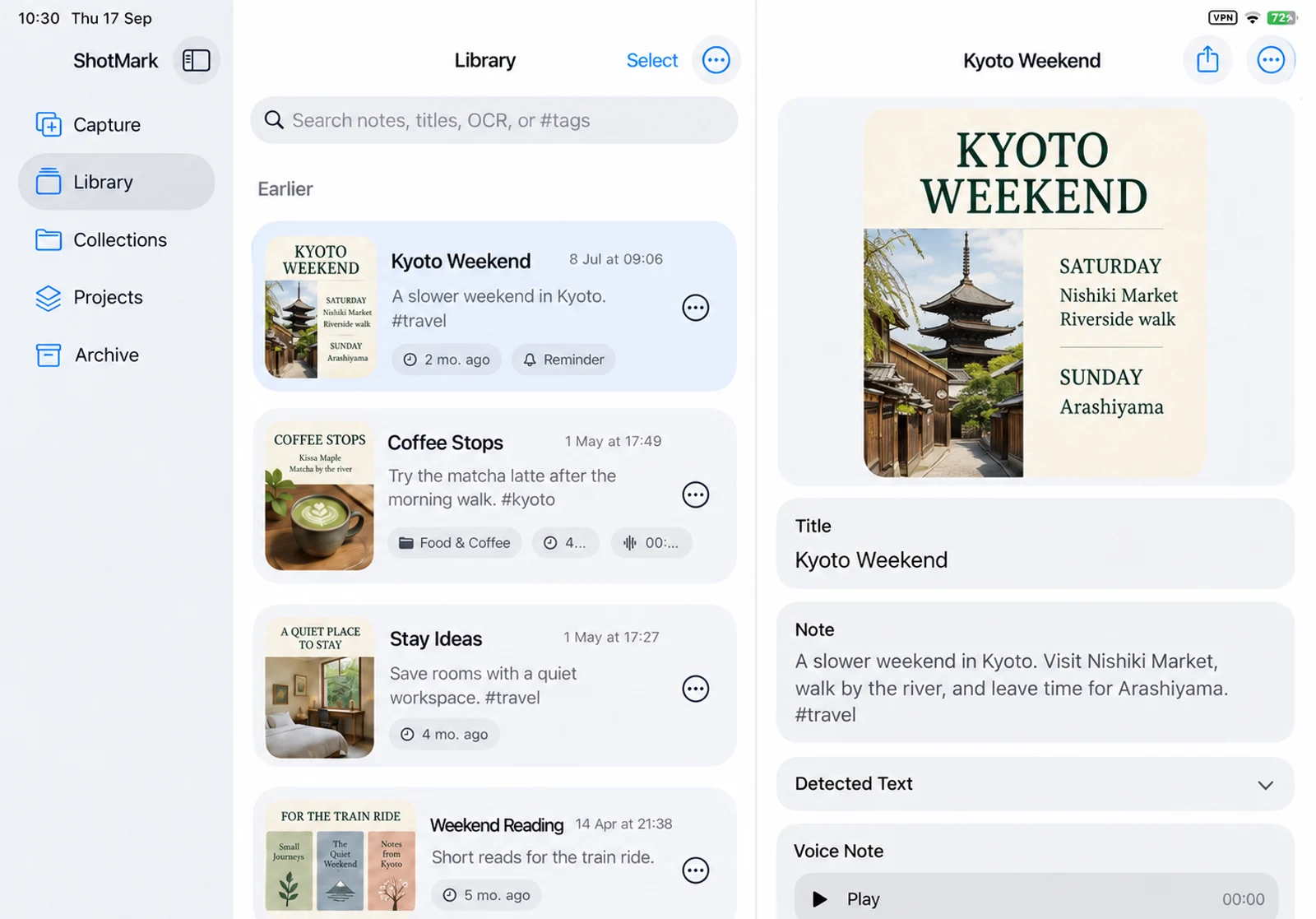Open the Coffee Stops thumbnail
The width and height of the screenshot is (1316, 919).
pos(319,496)
